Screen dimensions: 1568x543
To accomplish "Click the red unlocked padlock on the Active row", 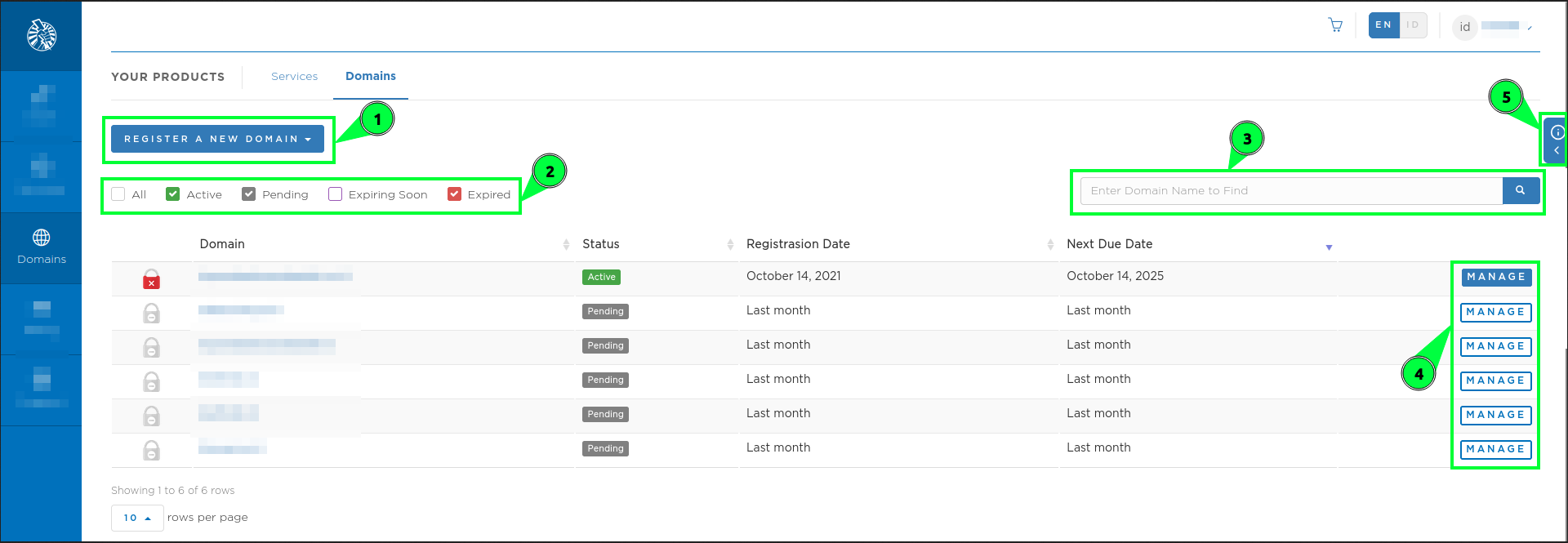I will coord(151,279).
